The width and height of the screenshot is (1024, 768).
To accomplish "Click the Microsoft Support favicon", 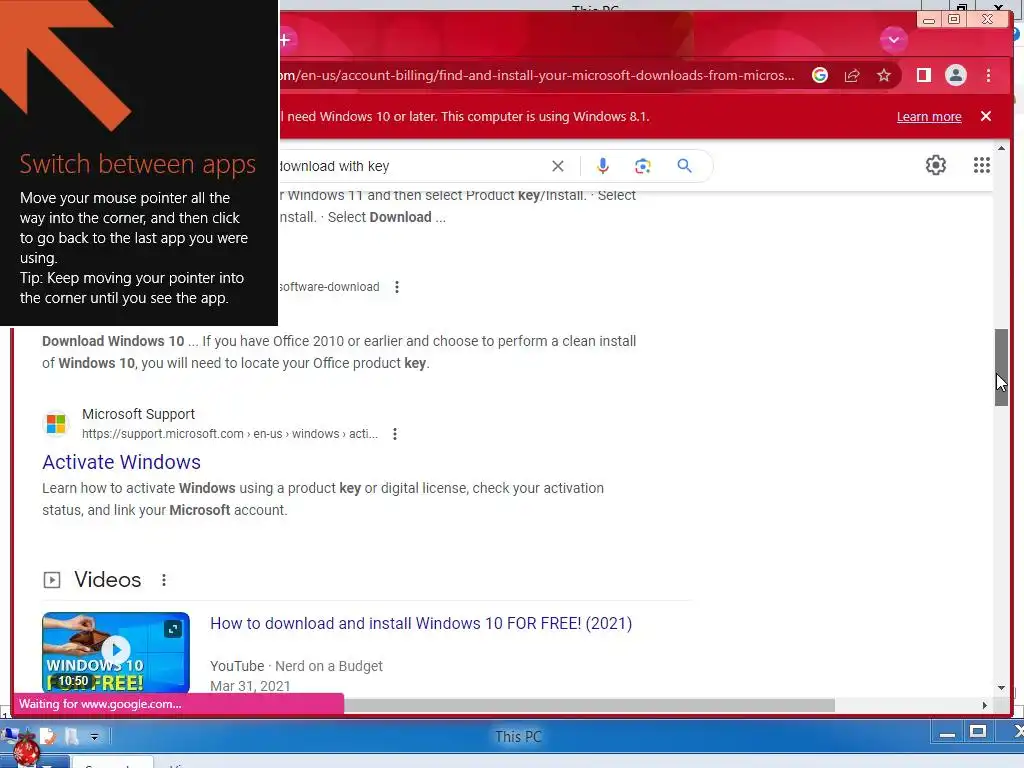I will click(56, 424).
